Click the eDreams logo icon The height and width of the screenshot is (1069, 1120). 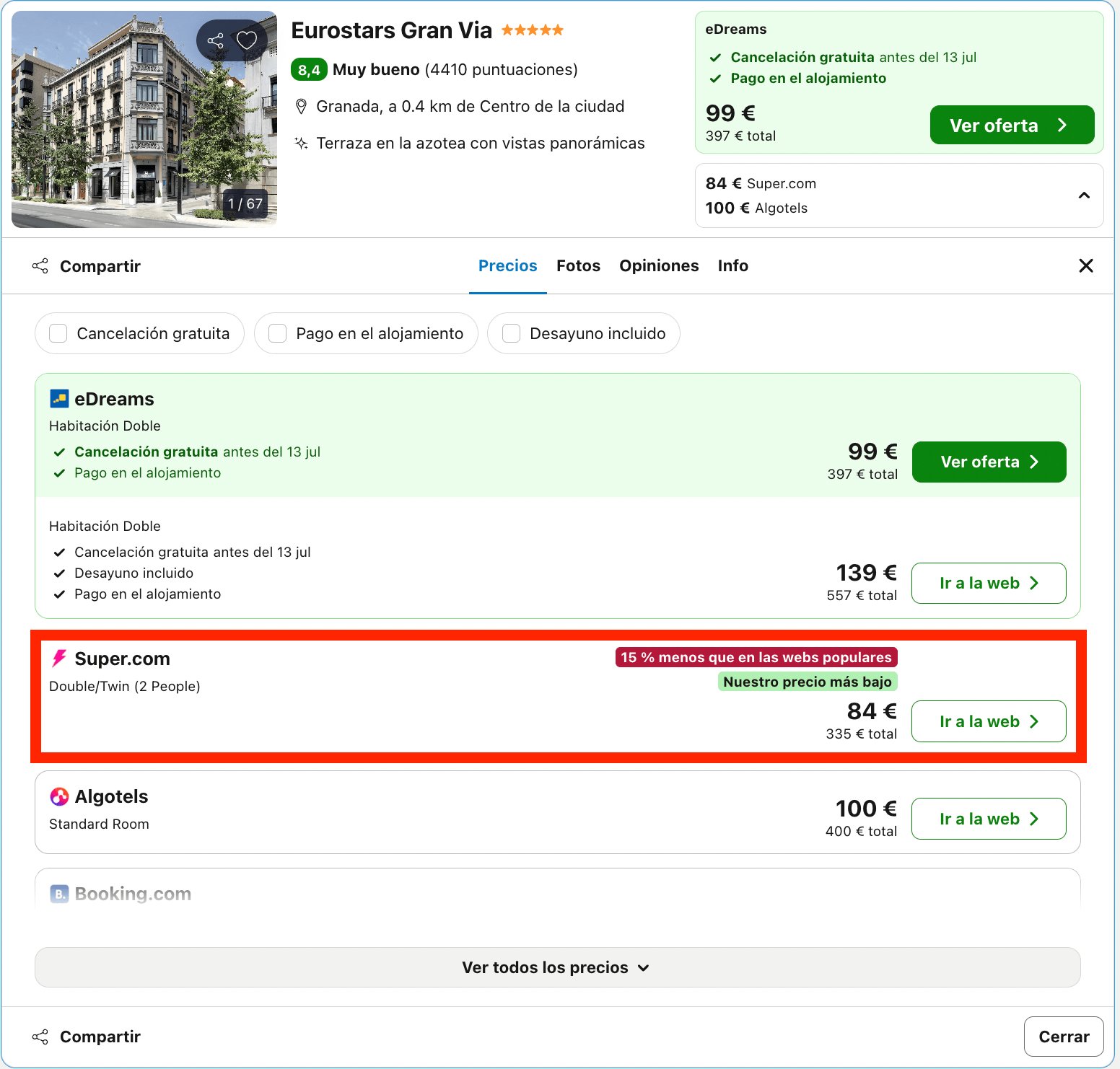[x=59, y=399]
